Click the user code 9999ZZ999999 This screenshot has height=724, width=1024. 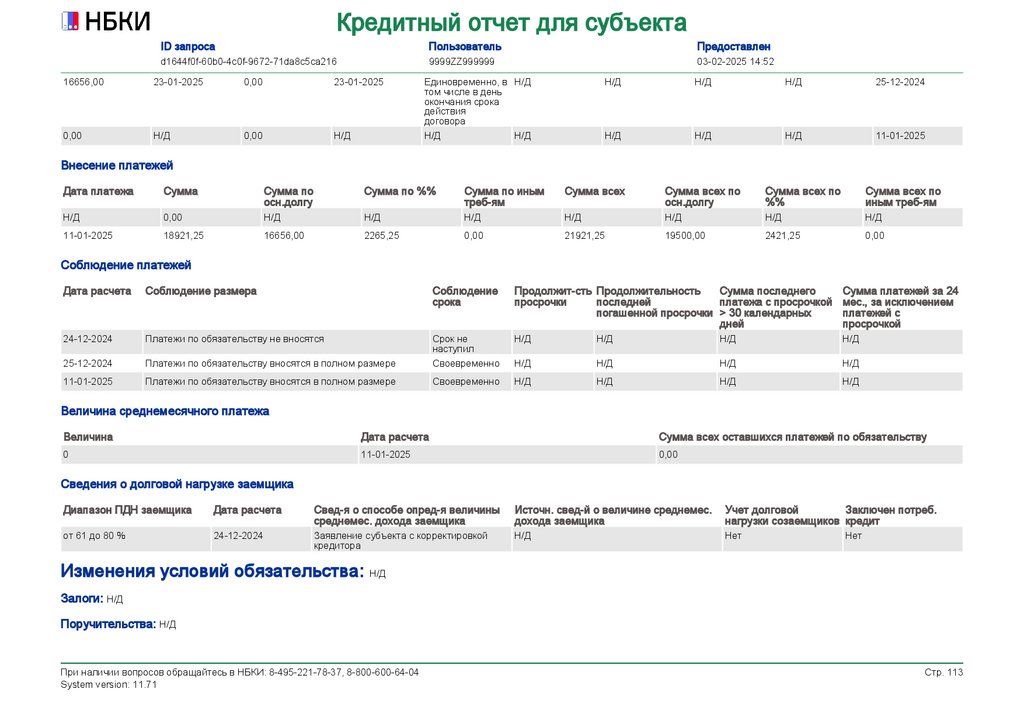click(x=461, y=61)
